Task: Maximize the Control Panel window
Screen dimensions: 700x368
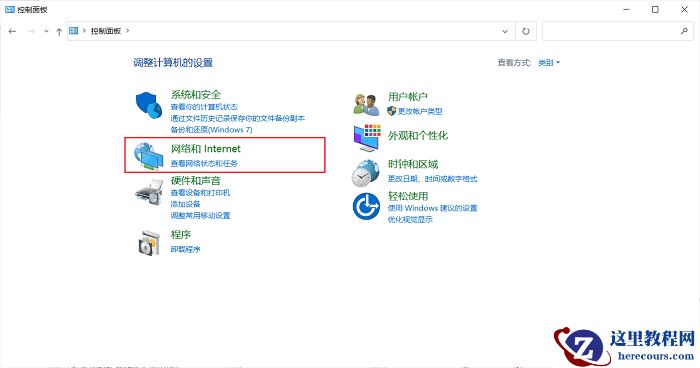Action: [x=655, y=9]
